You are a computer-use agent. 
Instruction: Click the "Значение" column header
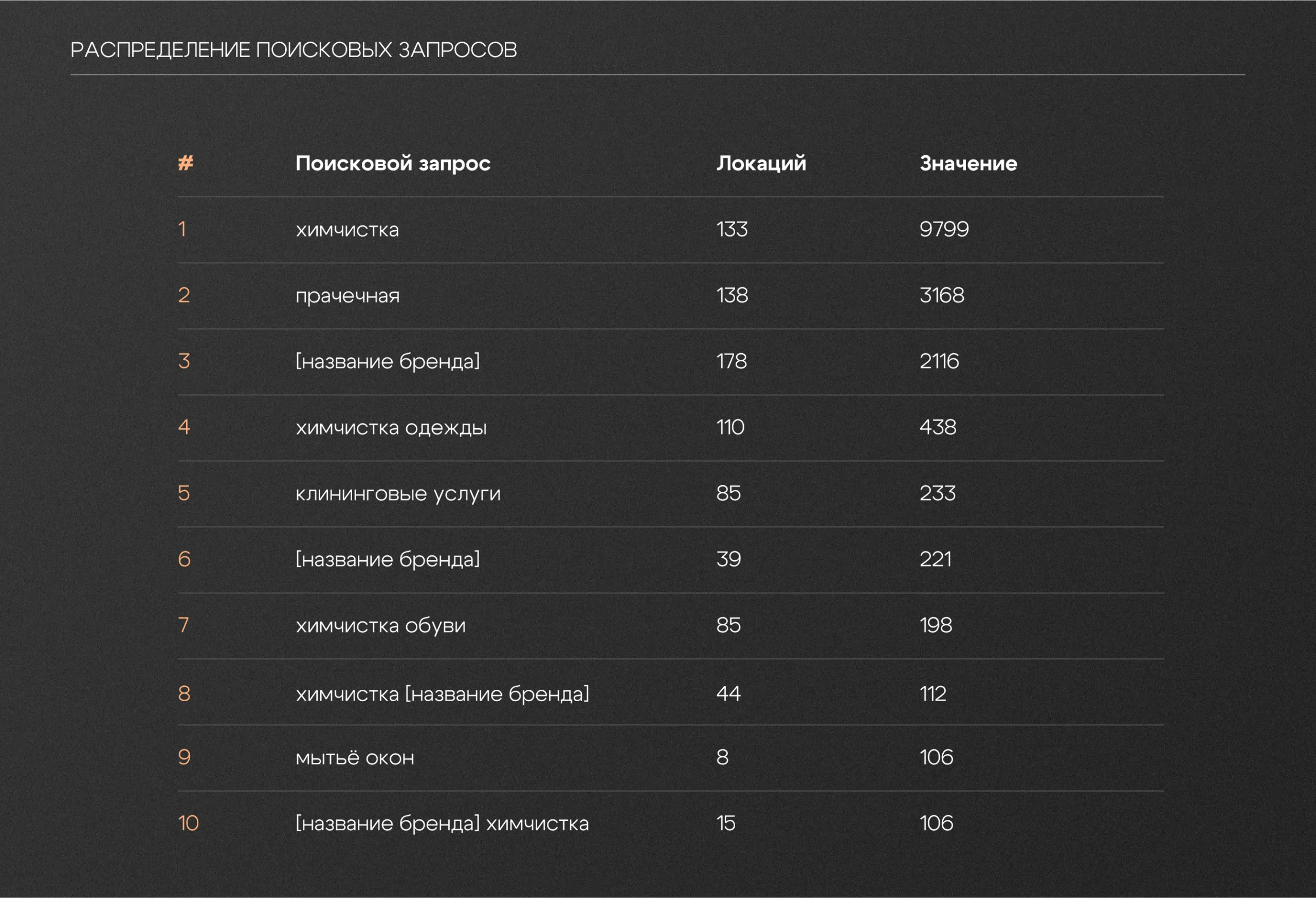pos(968,163)
